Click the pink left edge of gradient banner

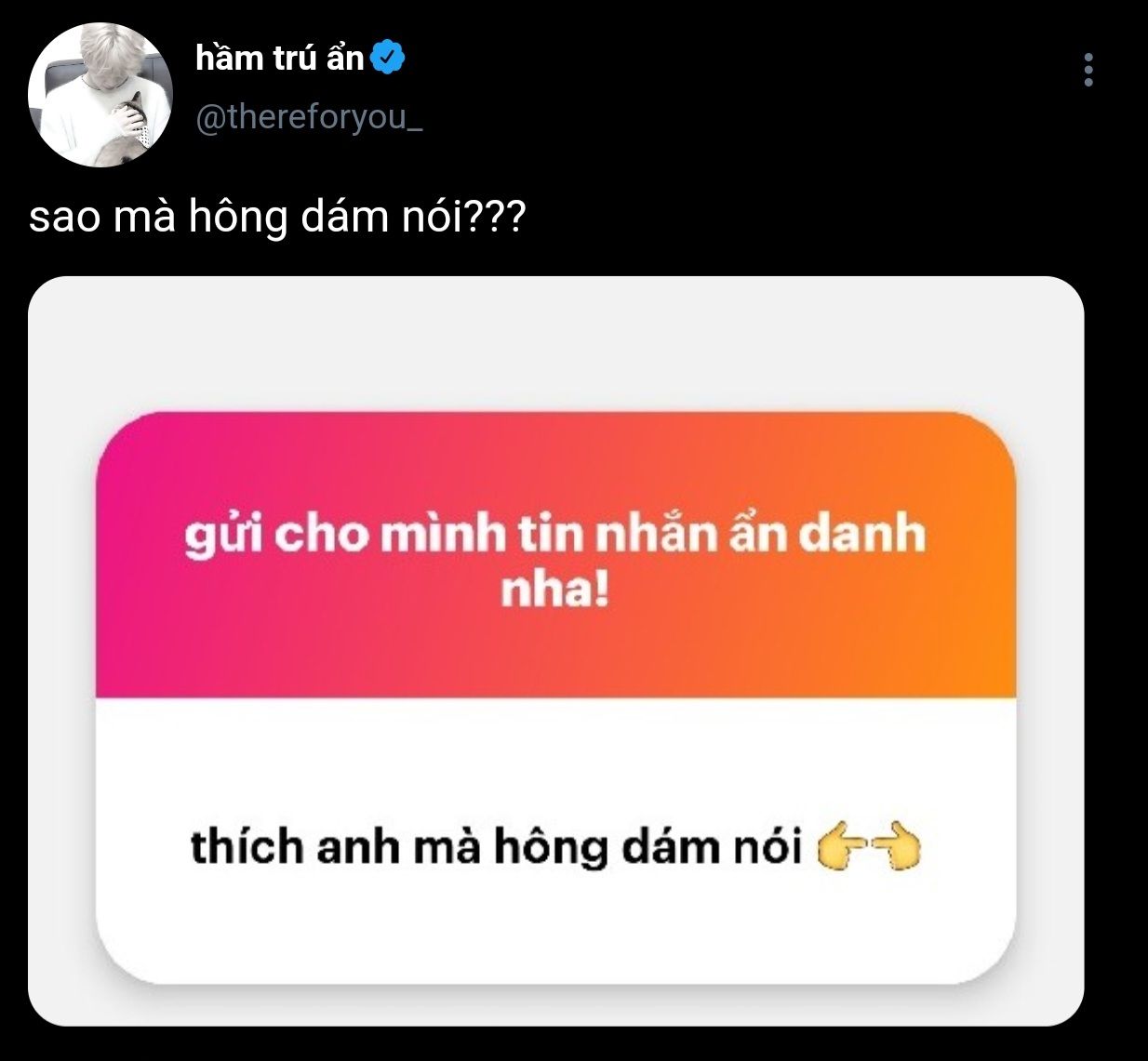(116, 558)
